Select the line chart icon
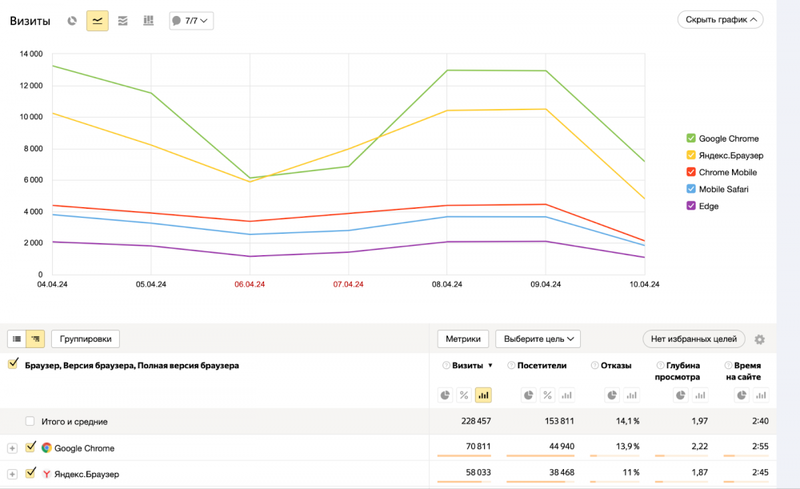This screenshot has height=489, width=800. click(97, 21)
